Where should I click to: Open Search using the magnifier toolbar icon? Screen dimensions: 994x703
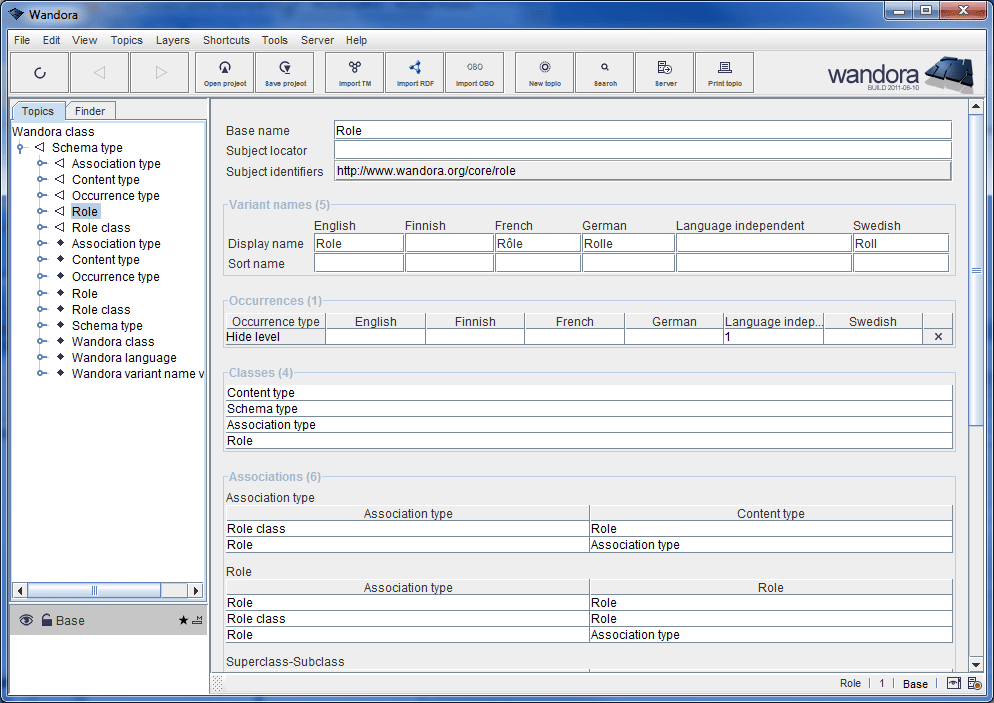click(x=604, y=72)
